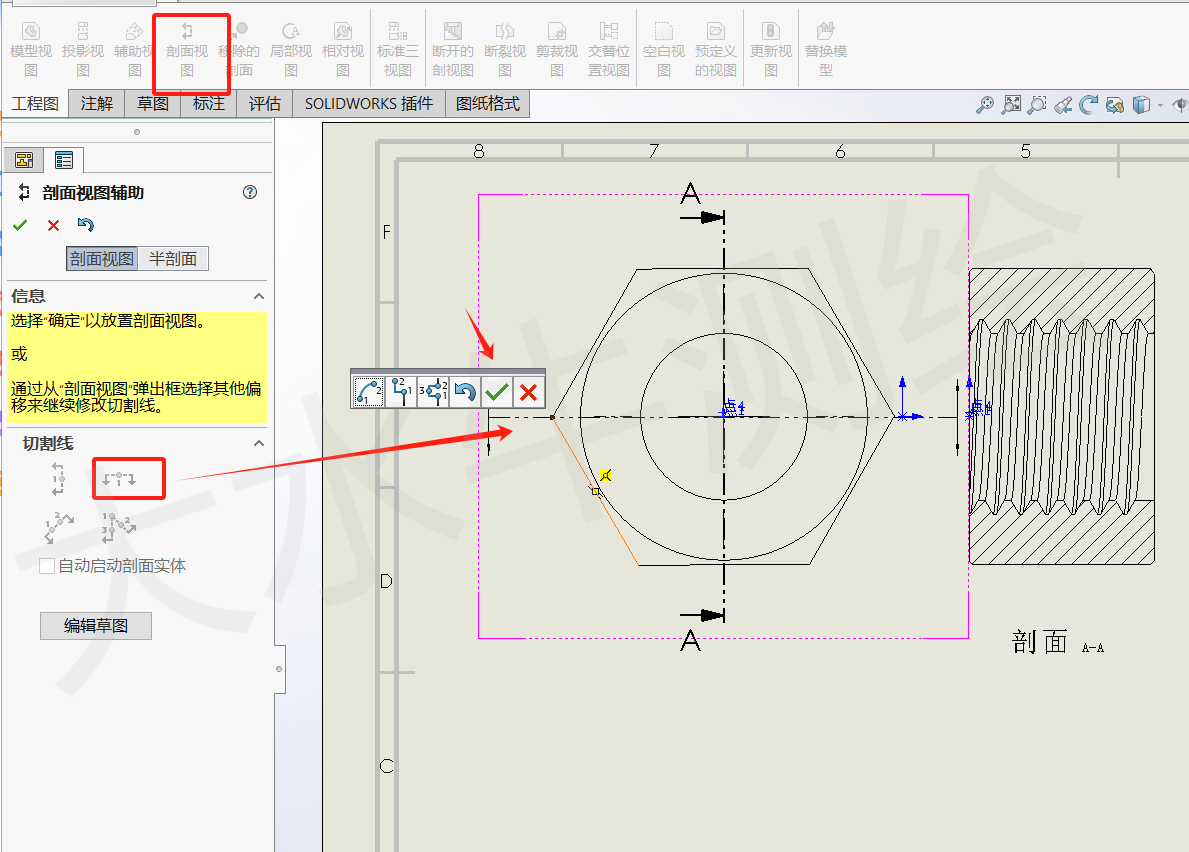The width and height of the screenshot is (1189, 852).
Task: Click the magnifier zoom icon at top right
Action: (988, 104)
